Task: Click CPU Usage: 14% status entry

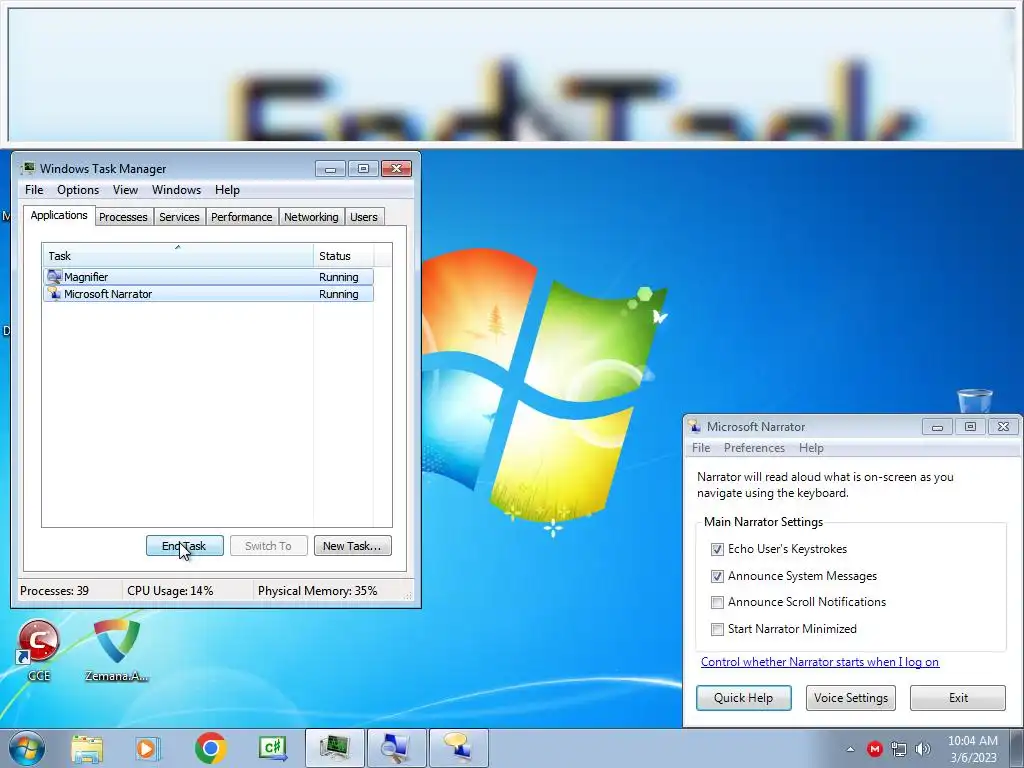Action: click(170, 591)
